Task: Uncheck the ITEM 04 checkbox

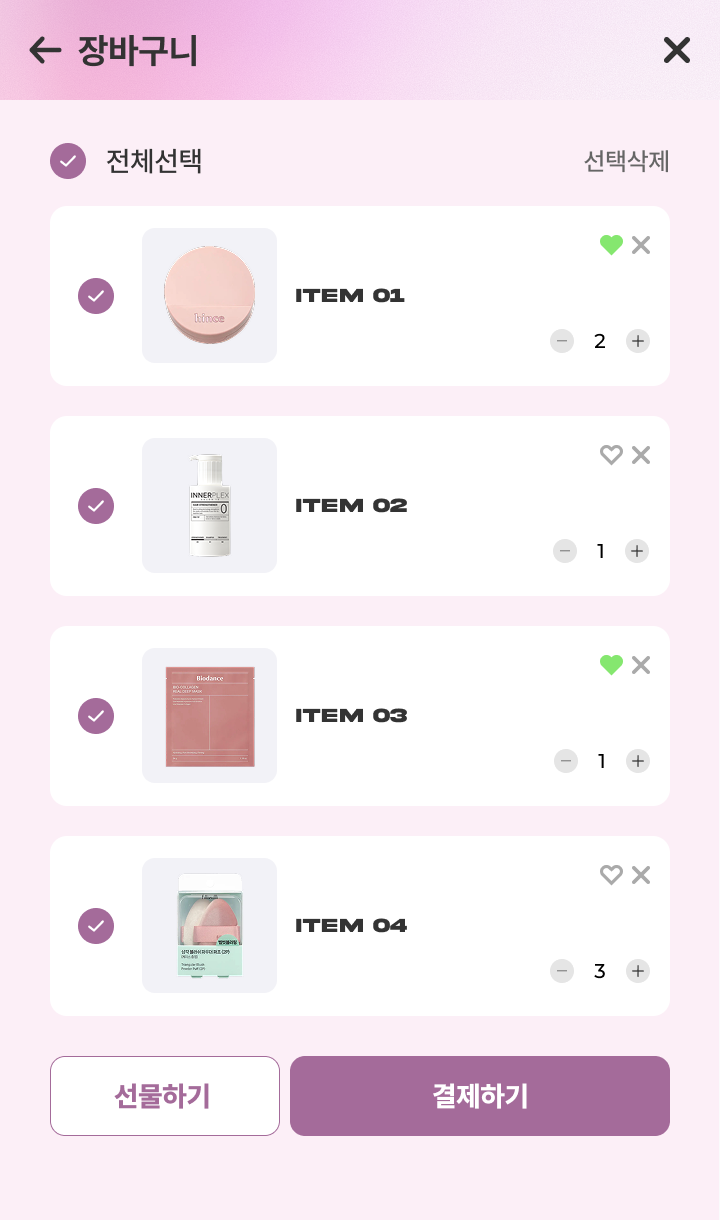Action: pyautogui.click(x=96, y=926)
